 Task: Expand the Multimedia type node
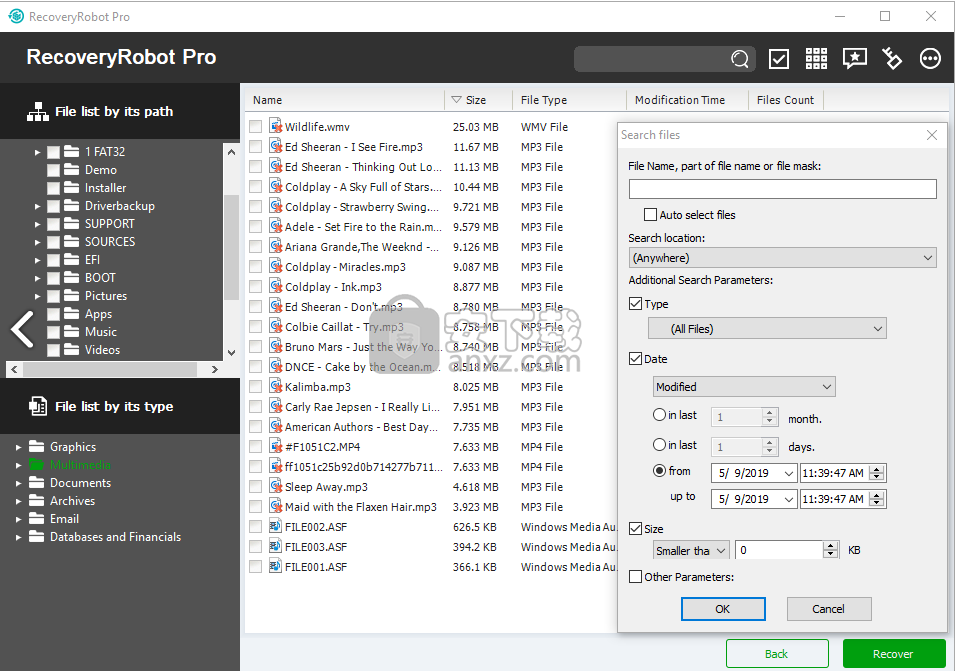18,465
